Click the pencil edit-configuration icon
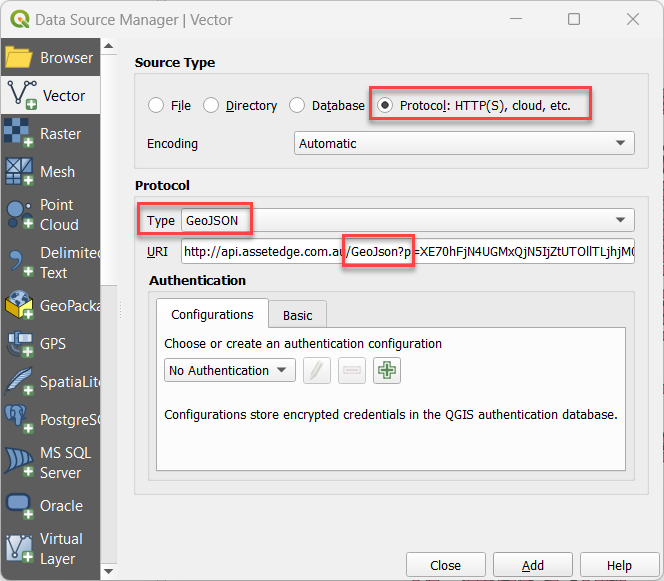This screenshot has height=581, width=664. [x=317, y=371]
